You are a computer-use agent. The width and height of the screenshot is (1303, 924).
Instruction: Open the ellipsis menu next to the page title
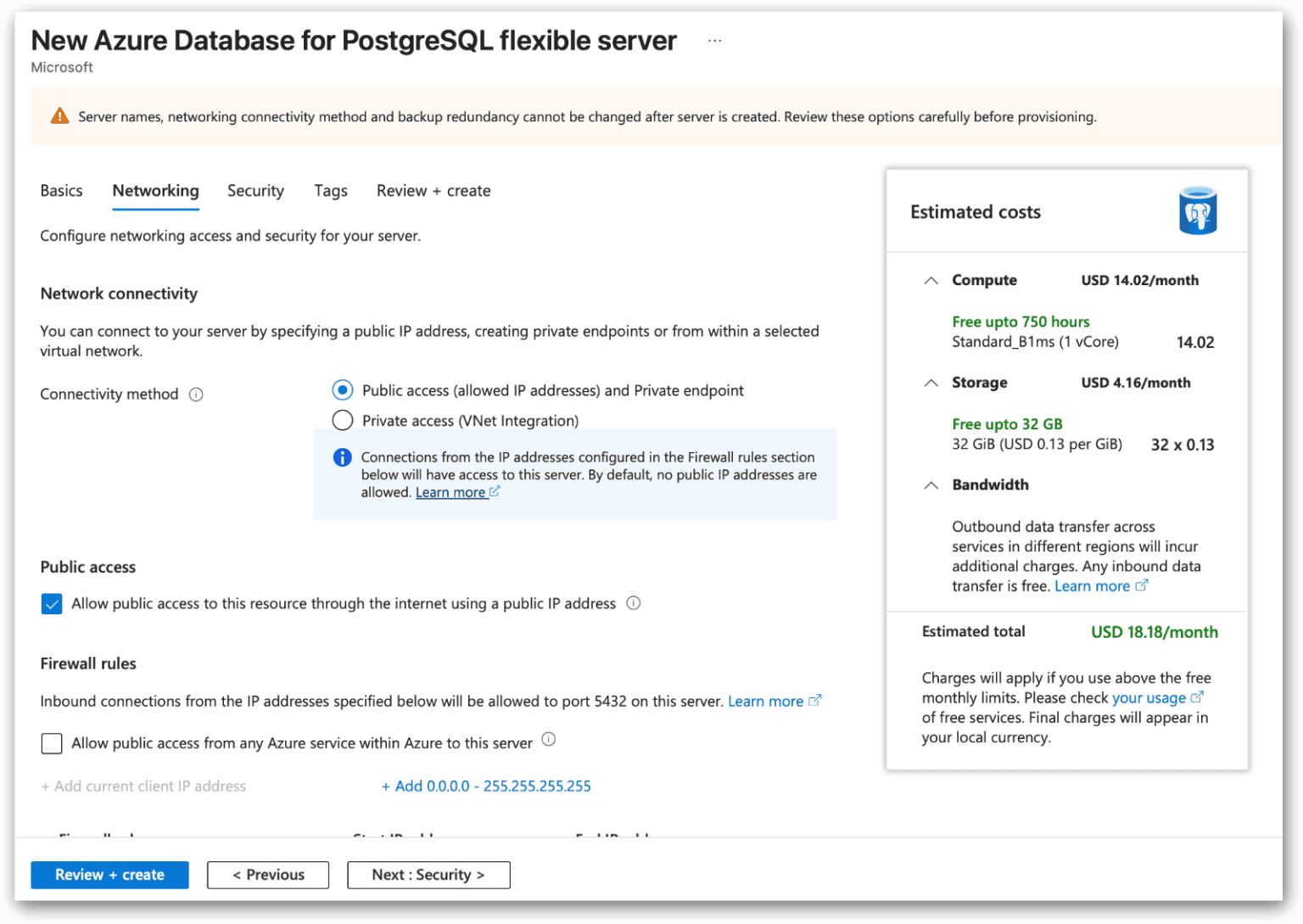pyautogui.click(x=714, y=39)
